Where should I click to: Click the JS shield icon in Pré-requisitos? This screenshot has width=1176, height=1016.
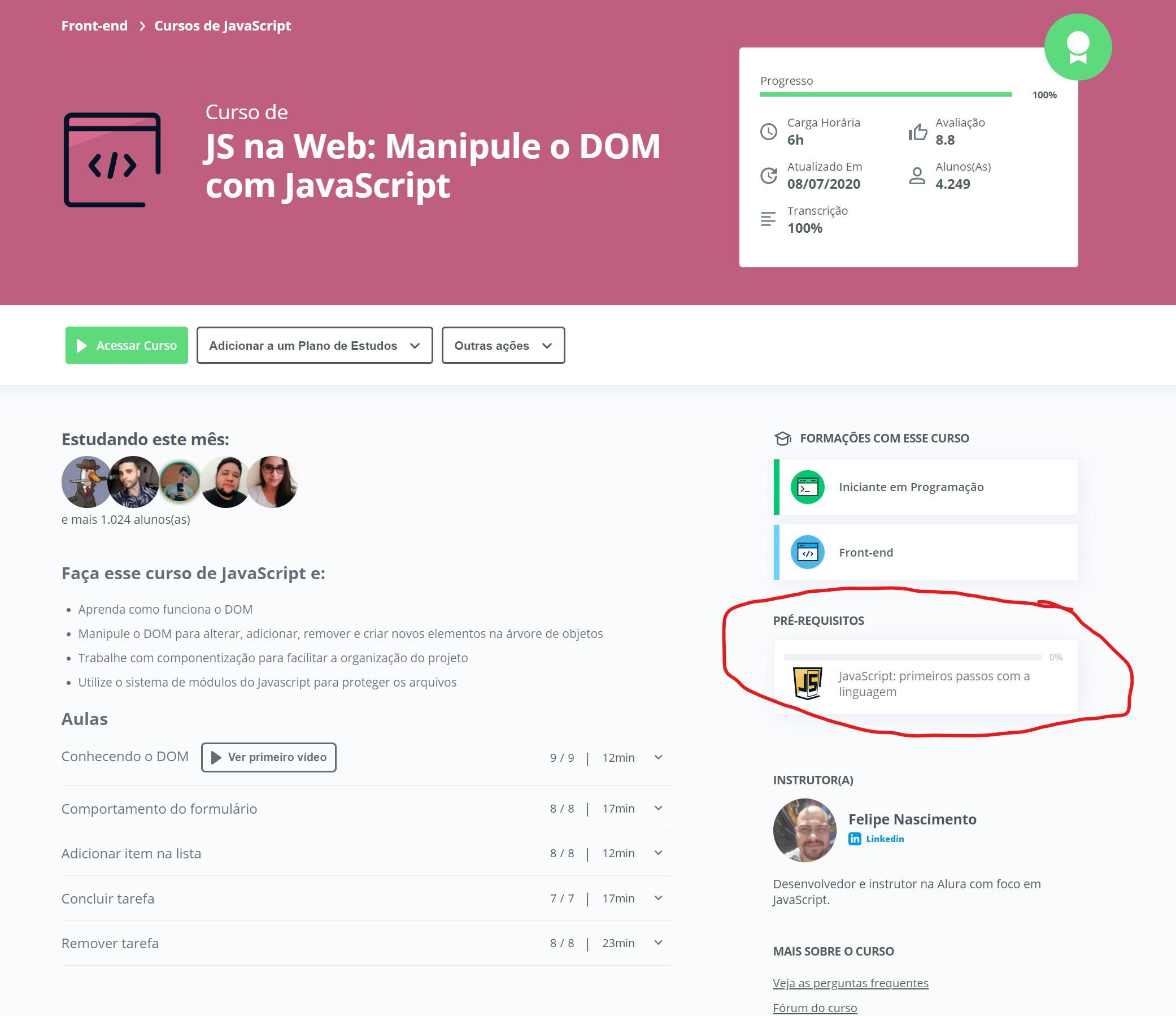click(808, 683)
